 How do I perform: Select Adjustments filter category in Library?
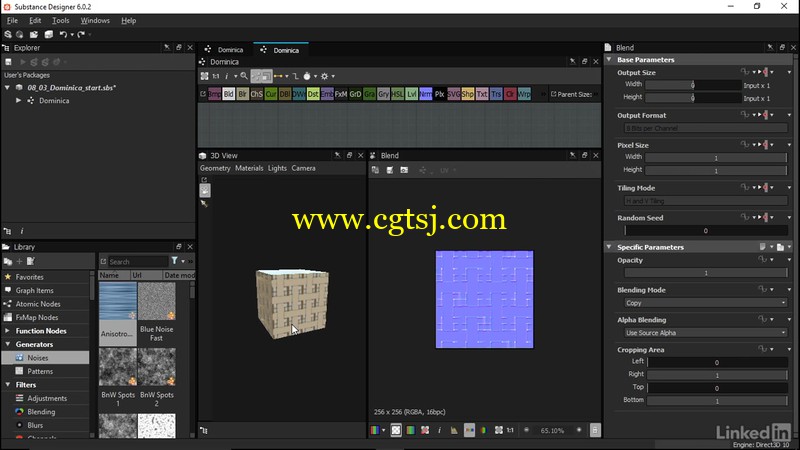click(x=45, y=398)
